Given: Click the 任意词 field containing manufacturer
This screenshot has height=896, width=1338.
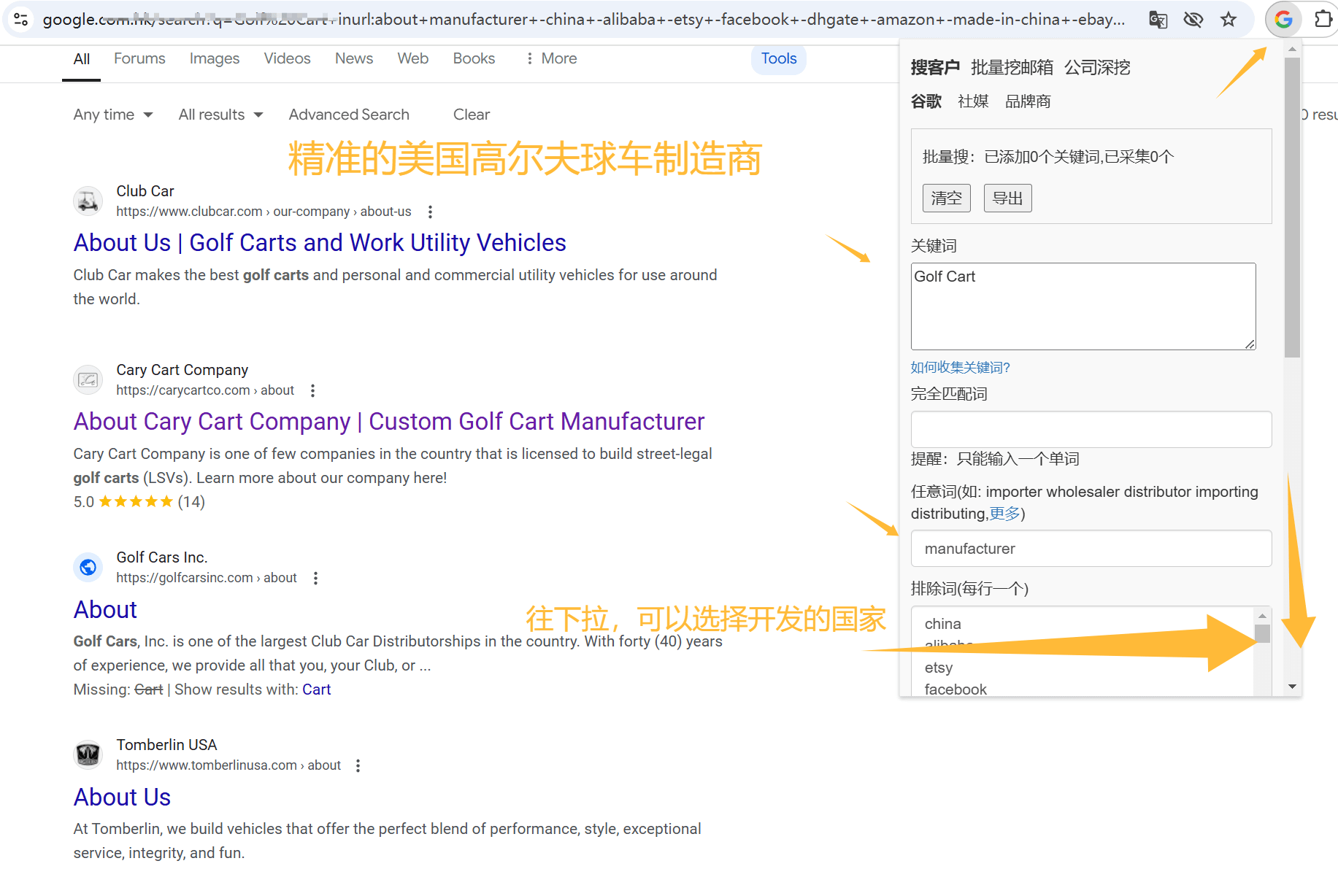Looking at the screenshot, I should tap(1091, 548).
